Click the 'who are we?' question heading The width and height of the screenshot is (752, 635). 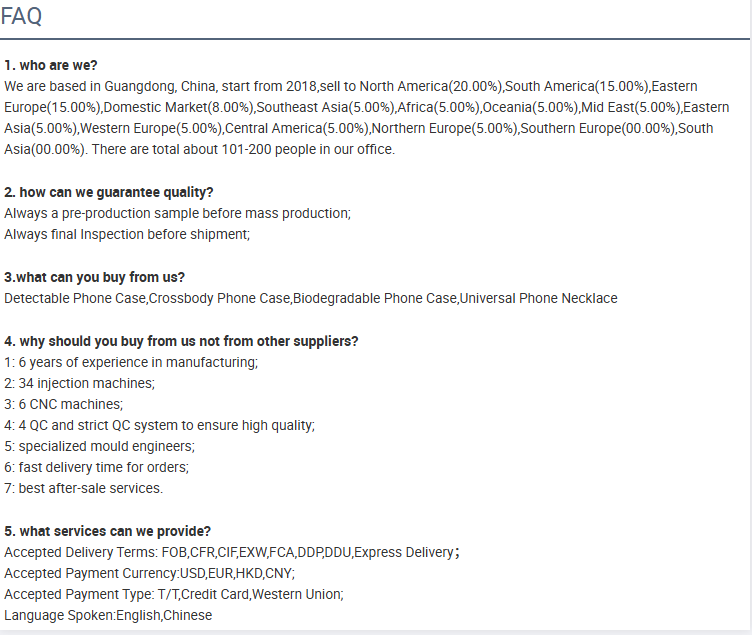coord(51,65)
